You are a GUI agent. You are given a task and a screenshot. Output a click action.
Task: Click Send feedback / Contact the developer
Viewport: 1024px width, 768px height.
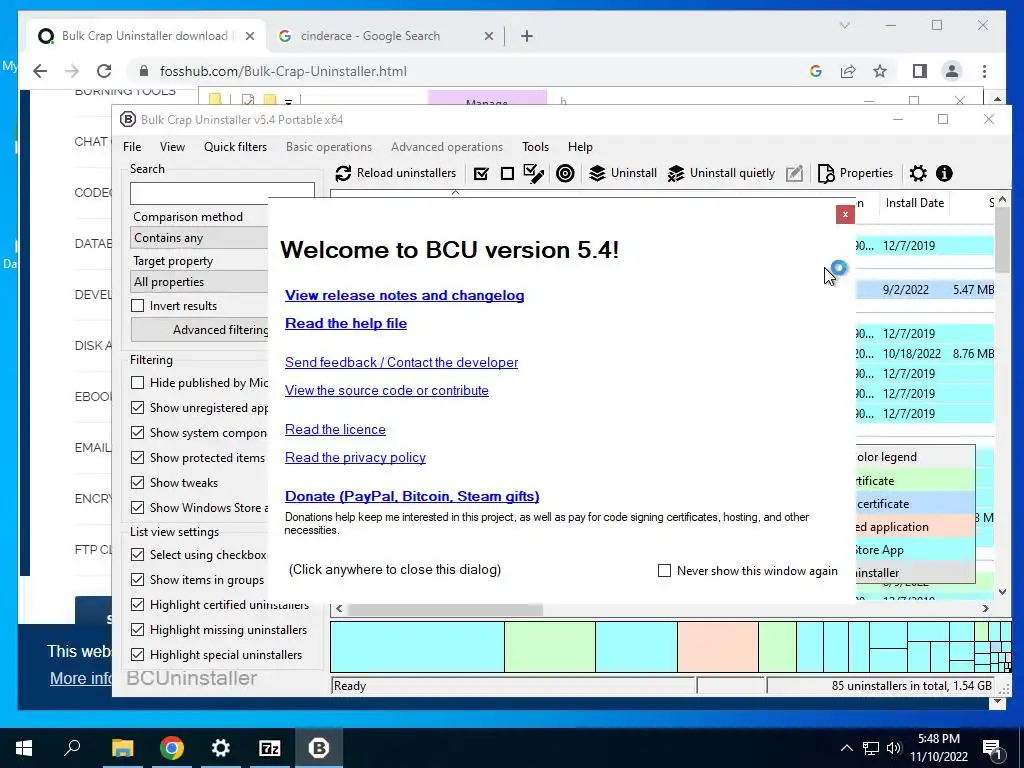click(x=401, y=362)
